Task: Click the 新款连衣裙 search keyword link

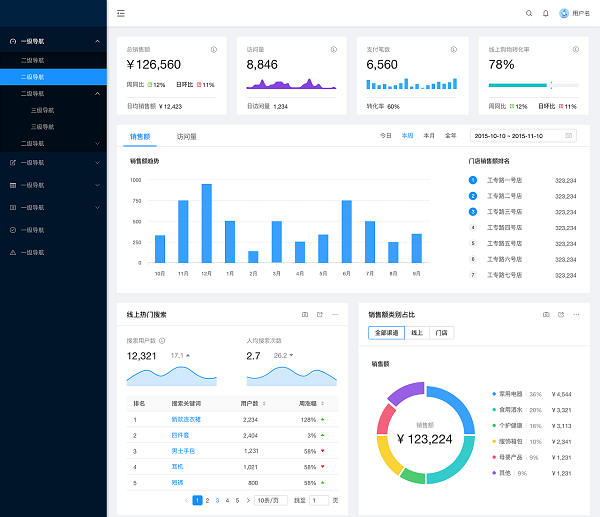Action: pos(186,419)
